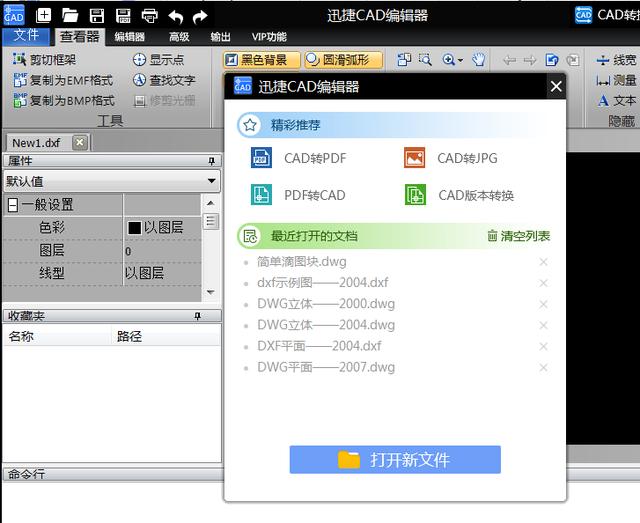Select the text tool (文本)

tap(617, 100)
